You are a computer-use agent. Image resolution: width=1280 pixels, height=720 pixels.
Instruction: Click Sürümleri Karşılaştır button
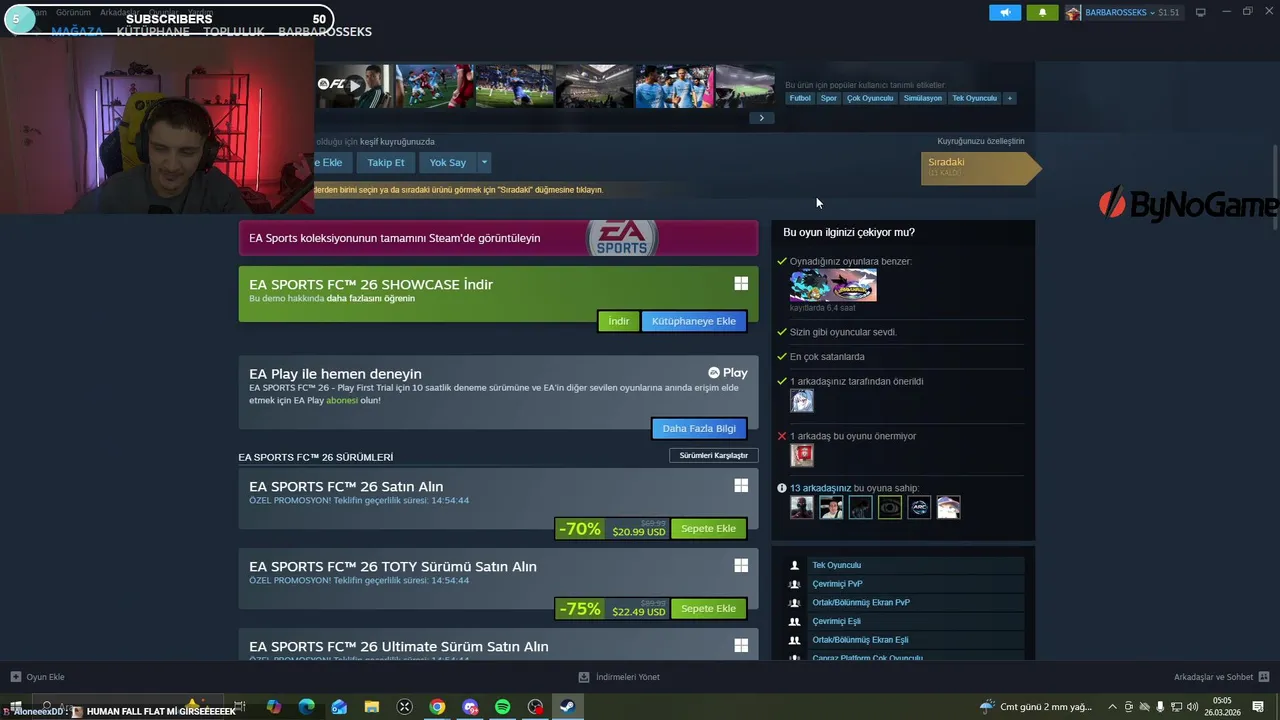pos(714,455)
